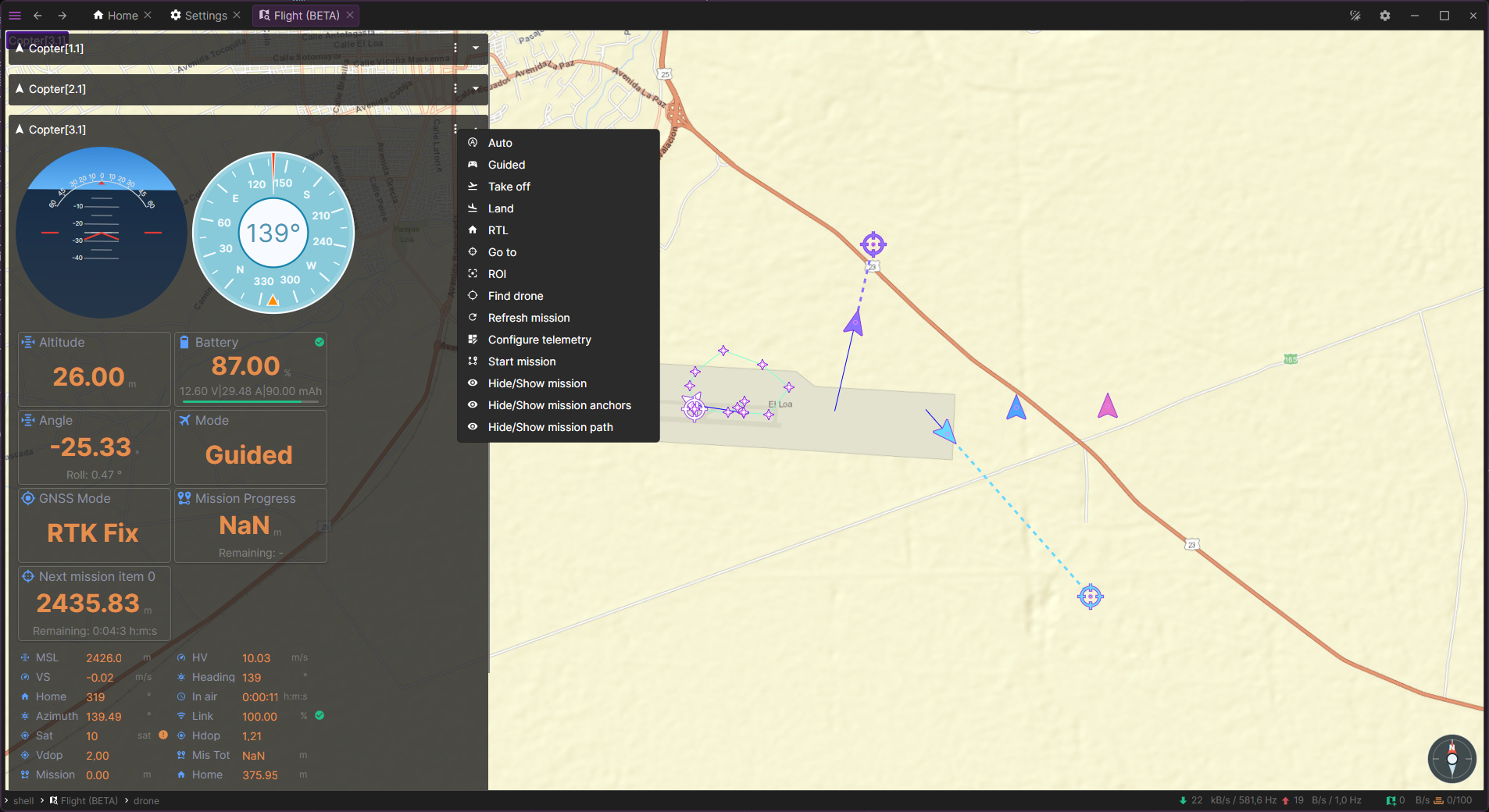The width and height of the screenshot is (1489, 812).
Task: Click the back navigation arrow
Action: tap(37, 16)
